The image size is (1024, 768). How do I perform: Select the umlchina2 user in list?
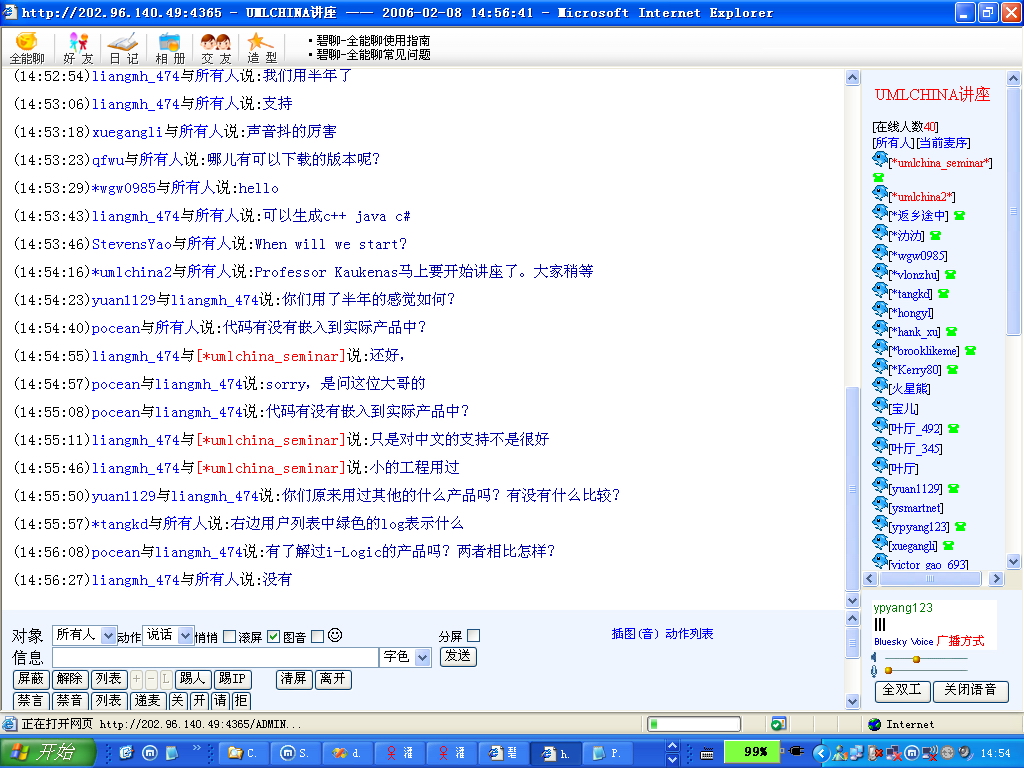point(921,197)
